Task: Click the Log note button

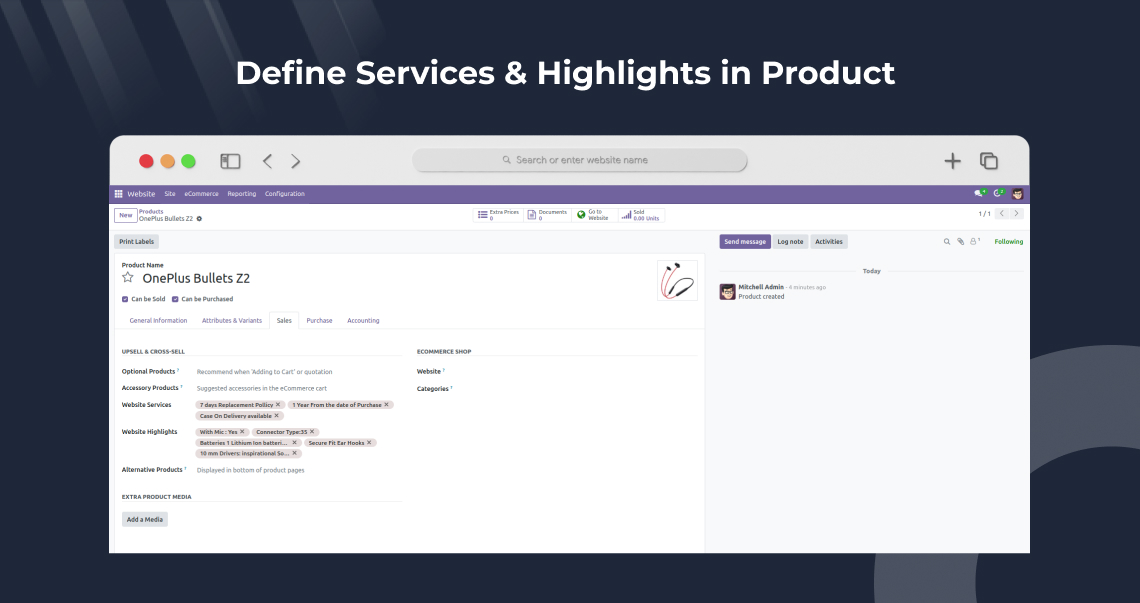Action: tap(790, 241)
